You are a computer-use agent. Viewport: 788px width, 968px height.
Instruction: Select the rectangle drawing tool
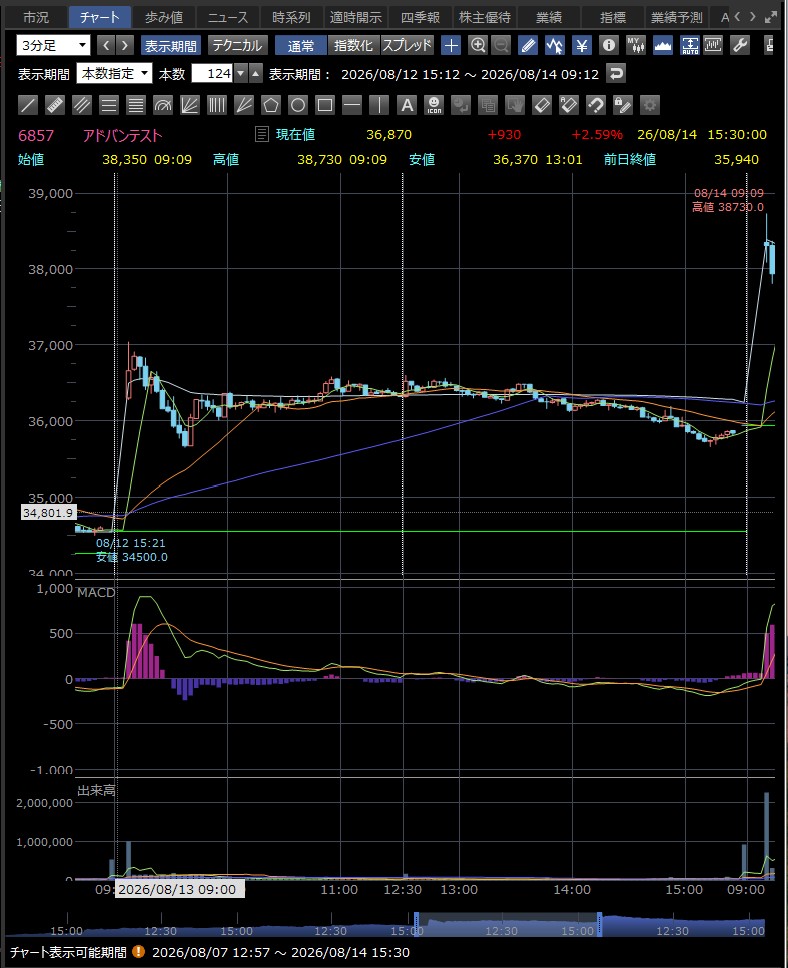coord(325,105)
